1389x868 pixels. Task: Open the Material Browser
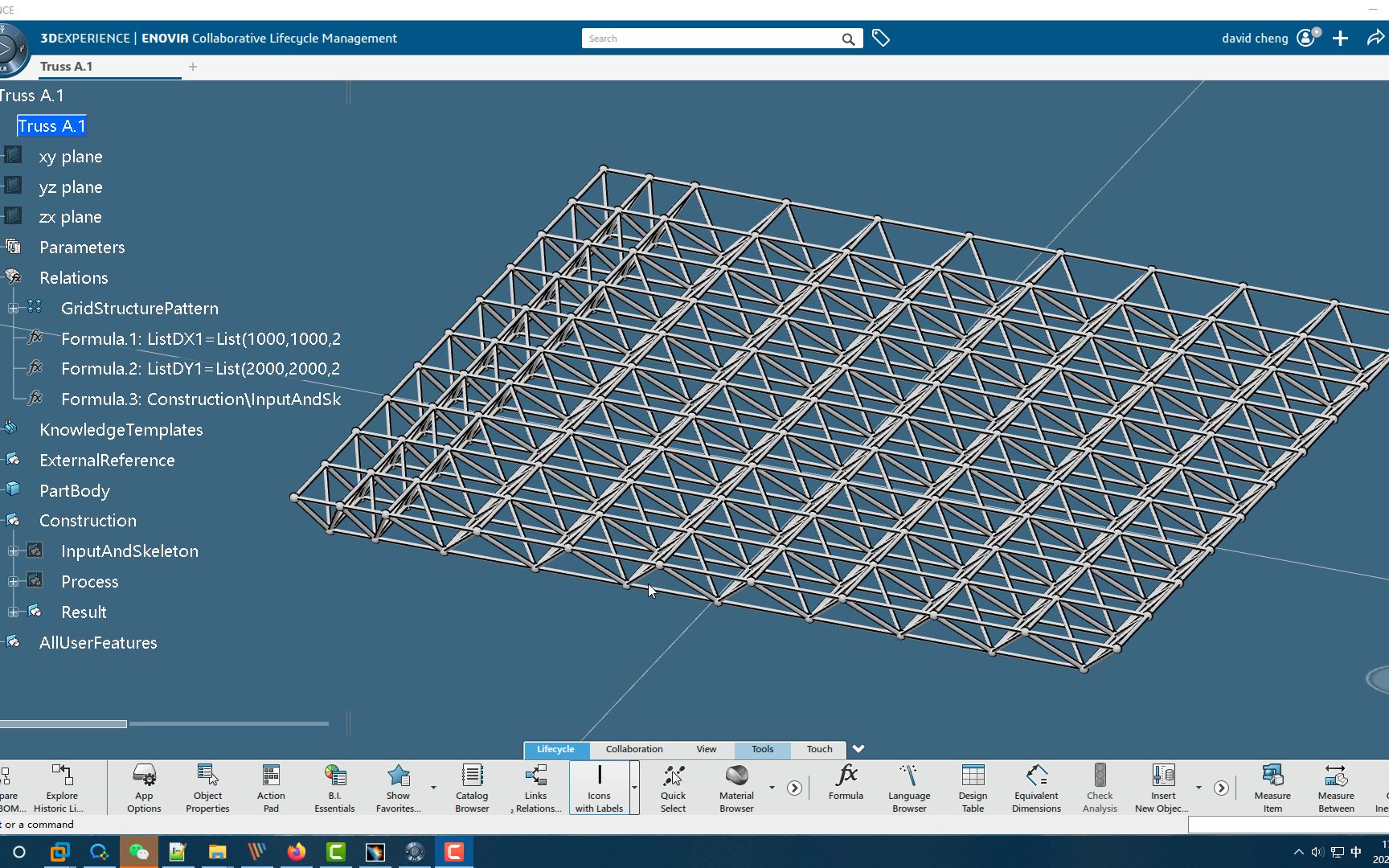735,786
